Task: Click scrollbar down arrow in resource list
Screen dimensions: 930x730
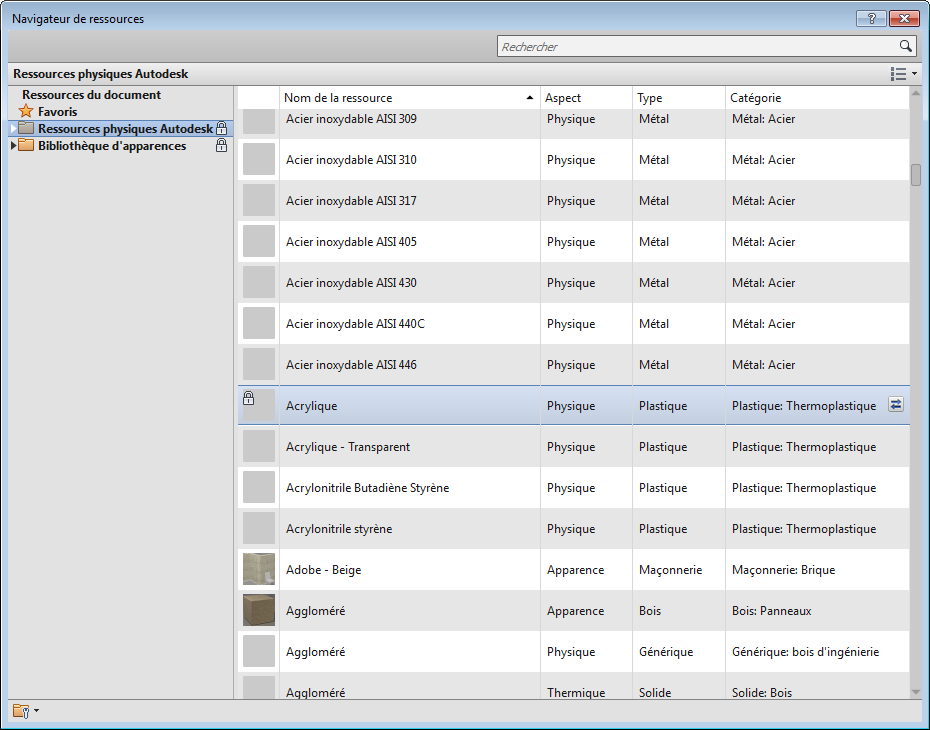Action: point(915,691)
